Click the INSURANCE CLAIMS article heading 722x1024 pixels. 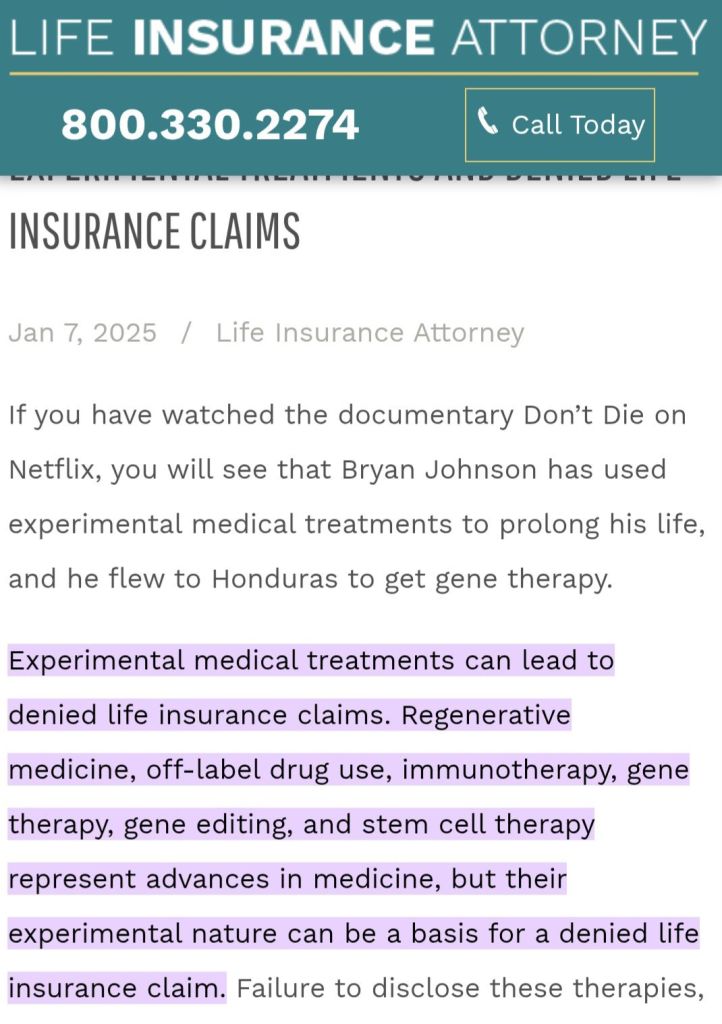[x=154, y=231]
